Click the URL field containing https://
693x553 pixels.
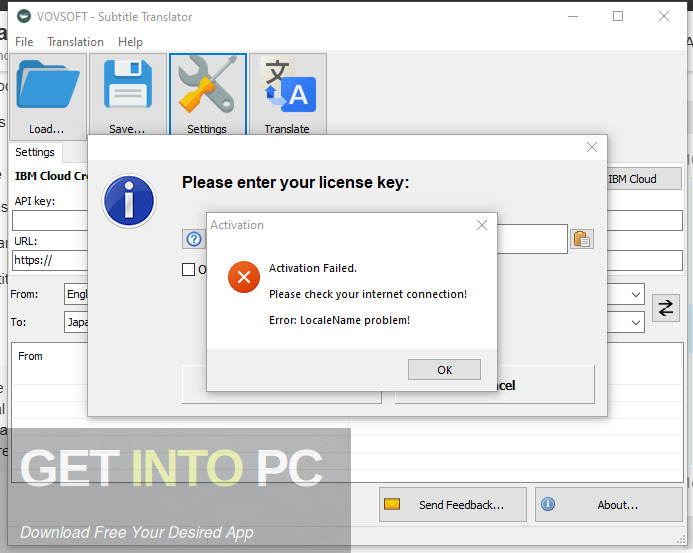tap(50, 260)
